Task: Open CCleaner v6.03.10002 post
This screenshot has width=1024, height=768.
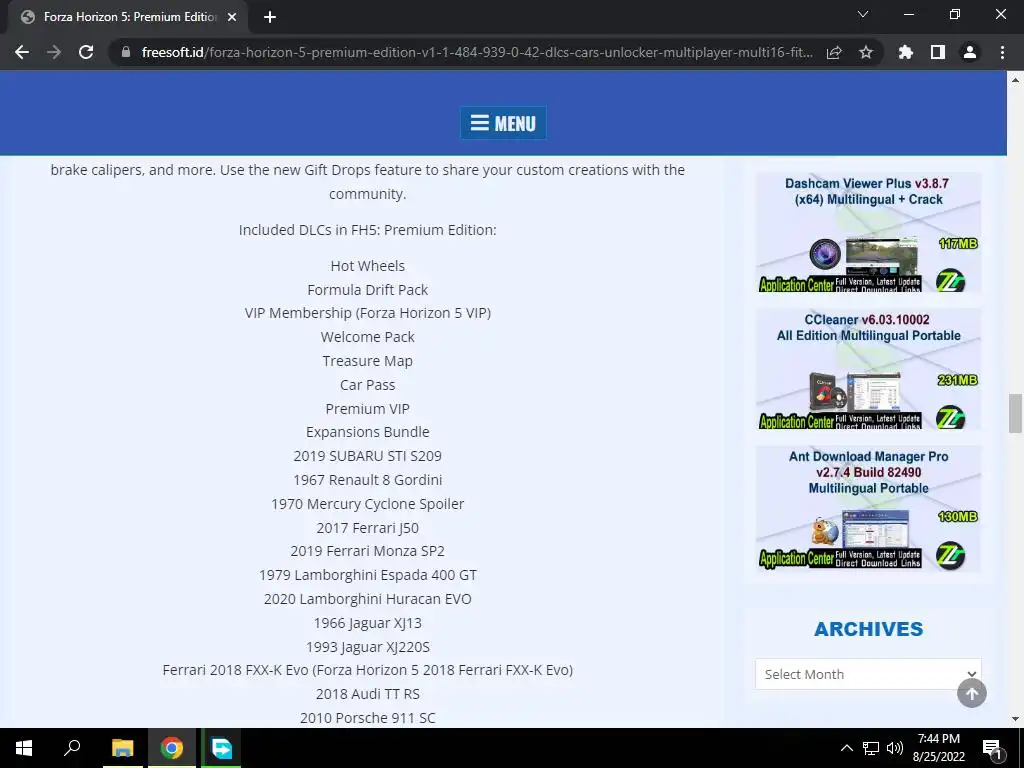Action: tap(868, 369)
